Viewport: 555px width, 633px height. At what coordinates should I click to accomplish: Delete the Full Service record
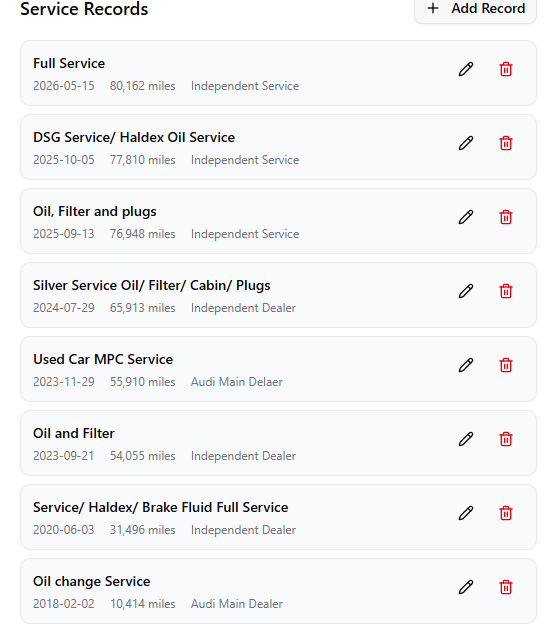pos(506,69)
